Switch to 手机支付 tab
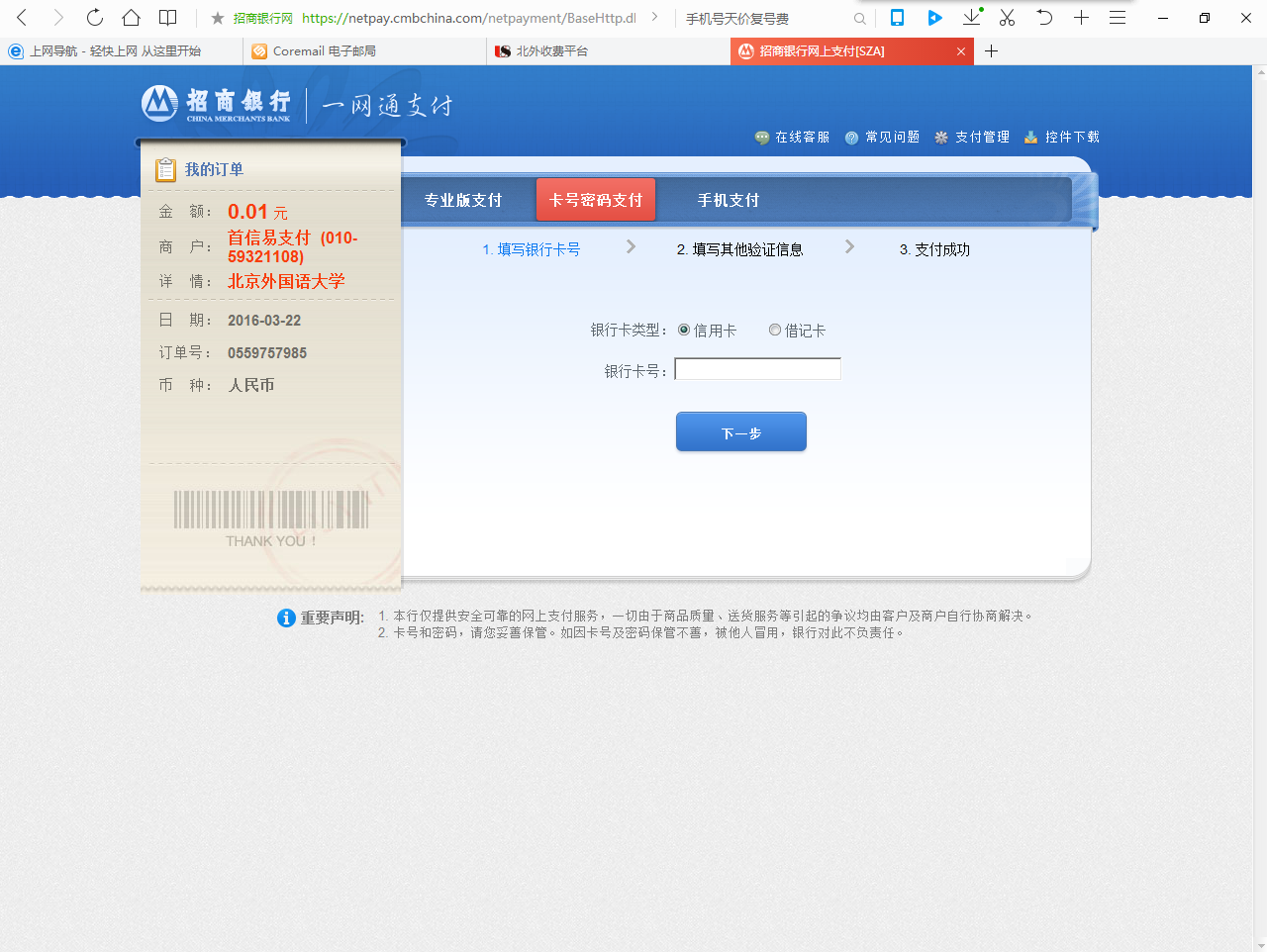 tap(729, 201)
